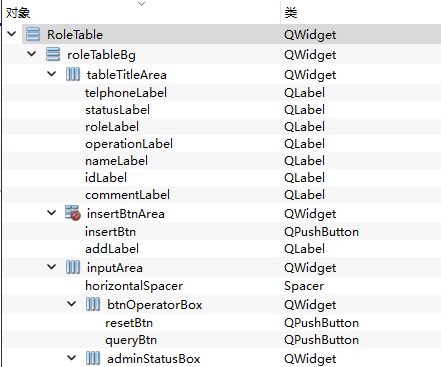Click QLabel class of addLabel

click(x=304, y=249)
